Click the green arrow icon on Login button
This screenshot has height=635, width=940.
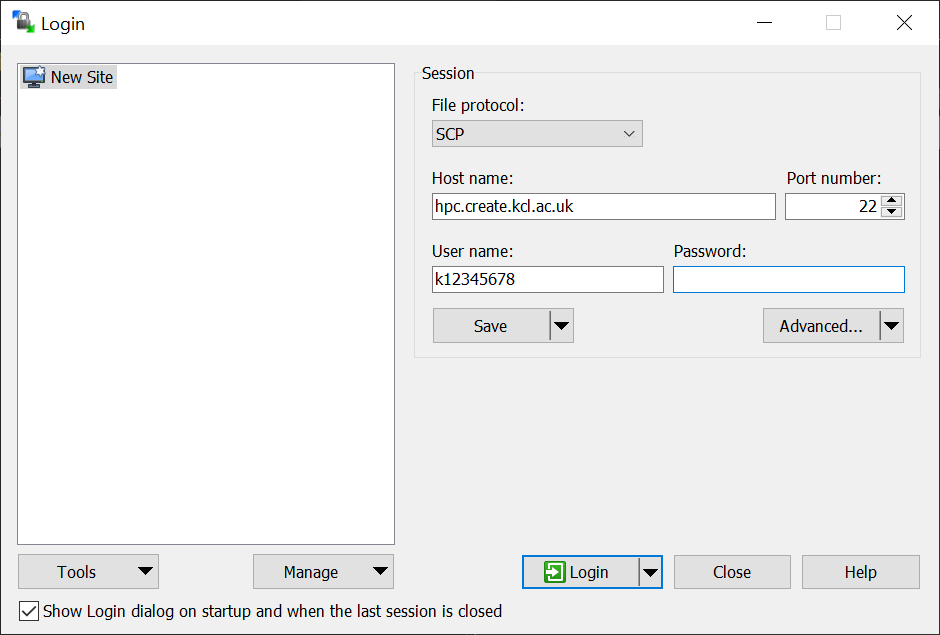pyautogui.click(x=555, y=572)
